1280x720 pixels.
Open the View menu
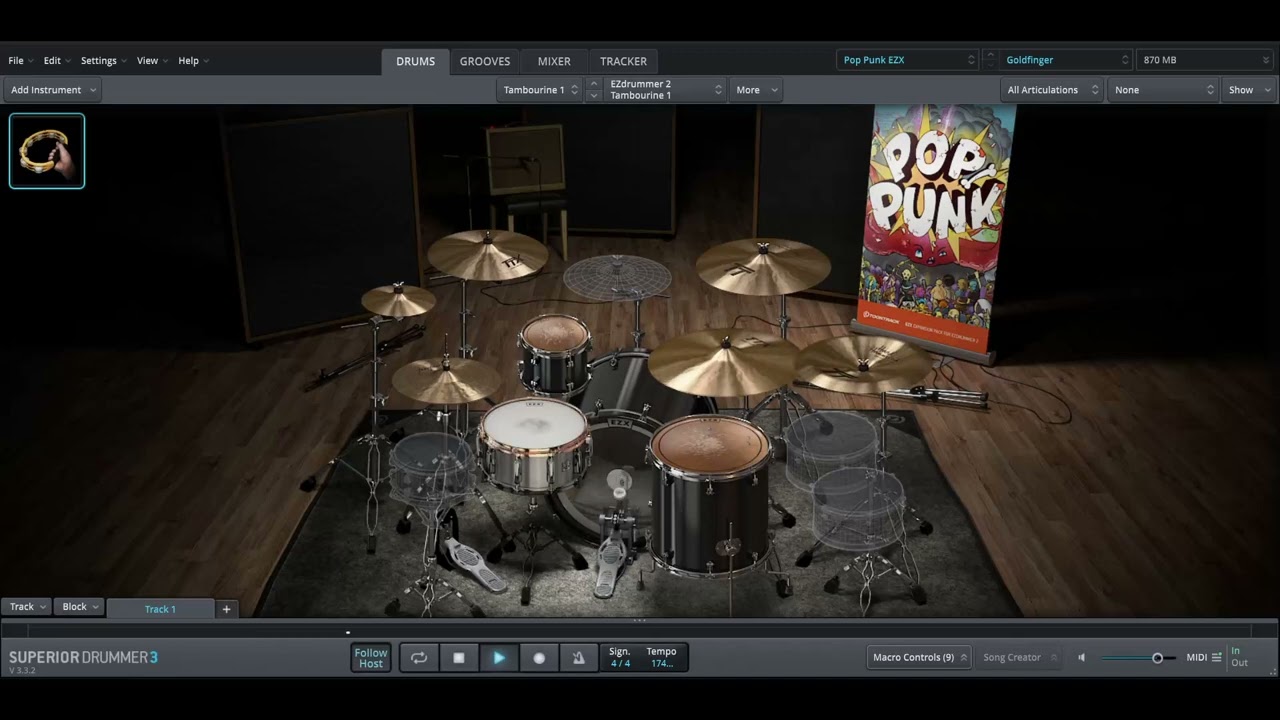click(x=151, y=61)
